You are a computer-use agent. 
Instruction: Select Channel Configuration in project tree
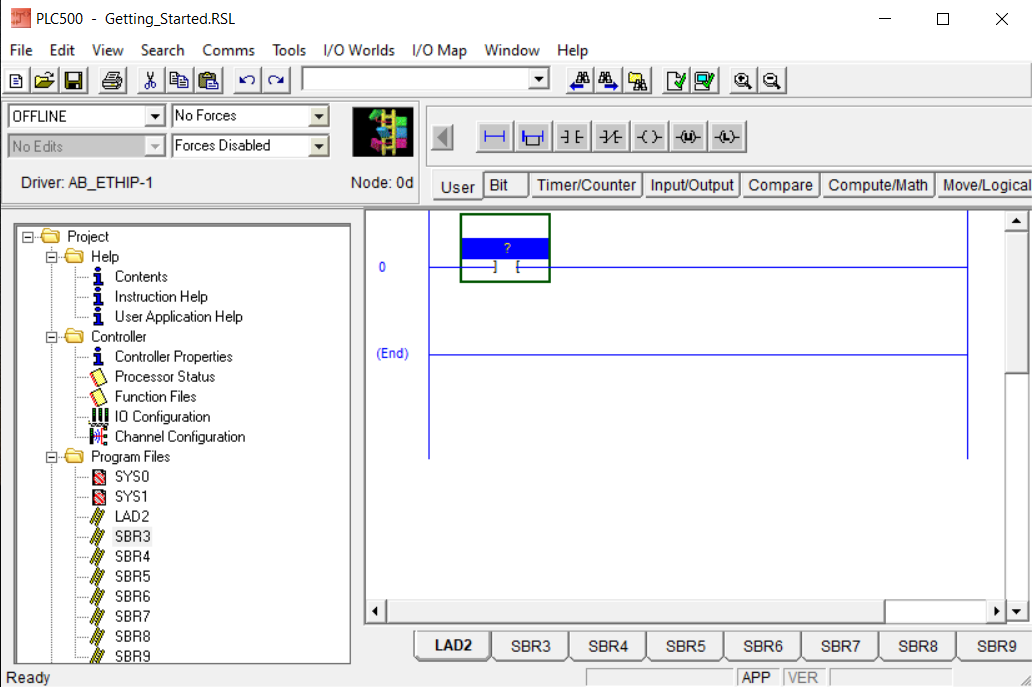coord(180,436)
